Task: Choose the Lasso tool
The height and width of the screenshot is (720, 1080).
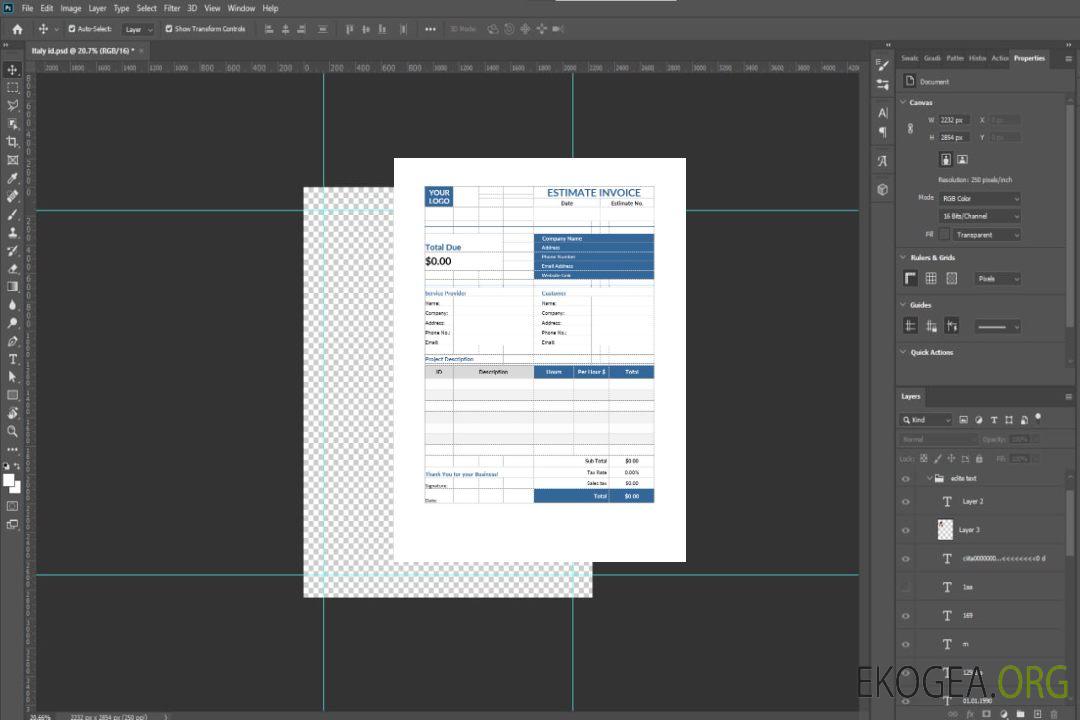Action: click(x=13, y=105)
